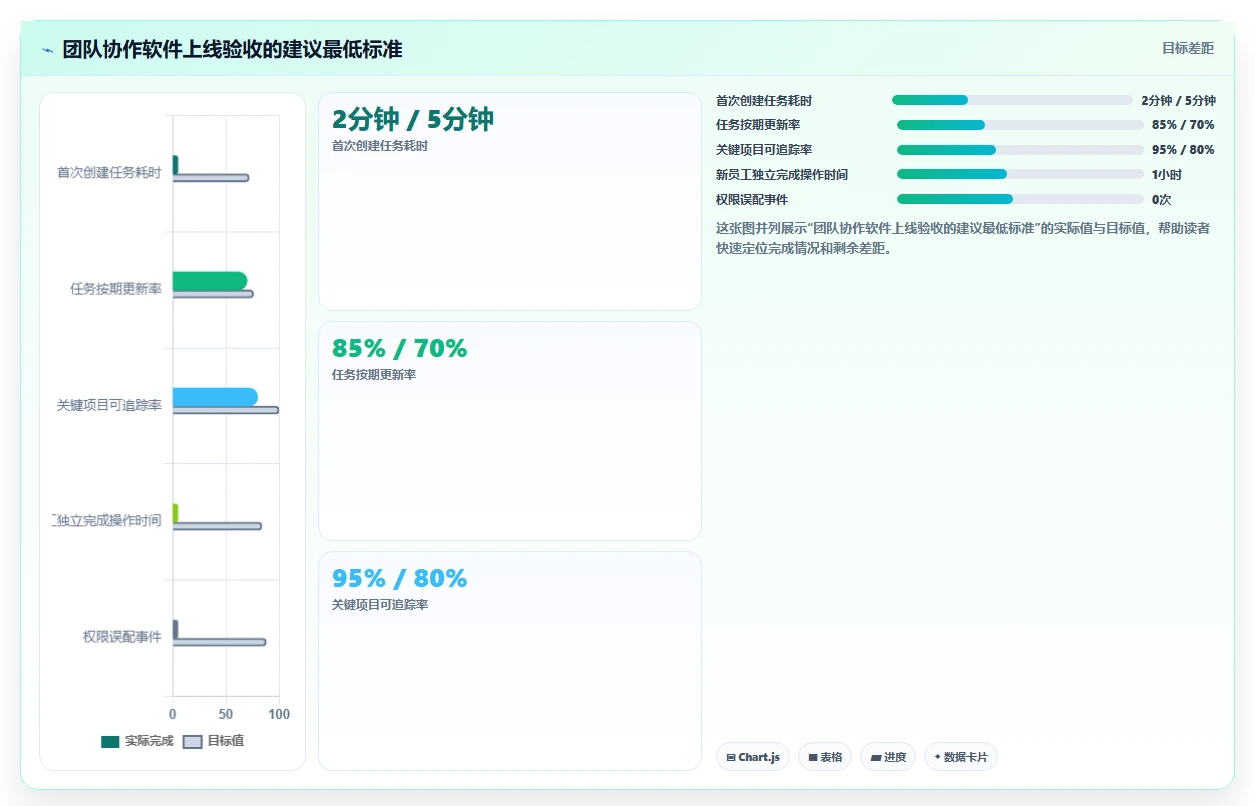Click the x-axis tick value 50

(x=226, y=714)
